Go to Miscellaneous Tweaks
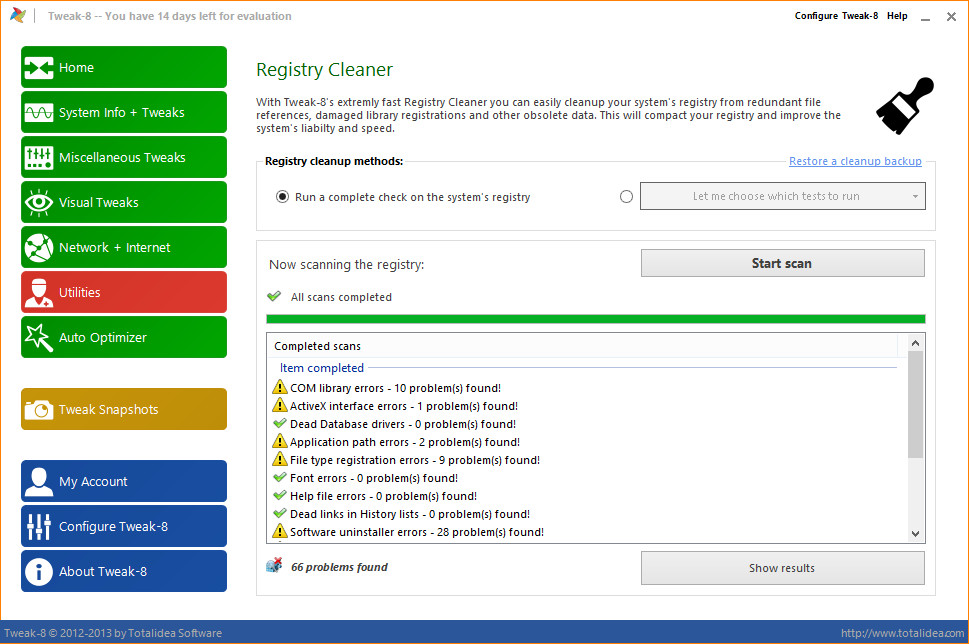969x644 pixels. pyautogui.click(x=124, y=158)
